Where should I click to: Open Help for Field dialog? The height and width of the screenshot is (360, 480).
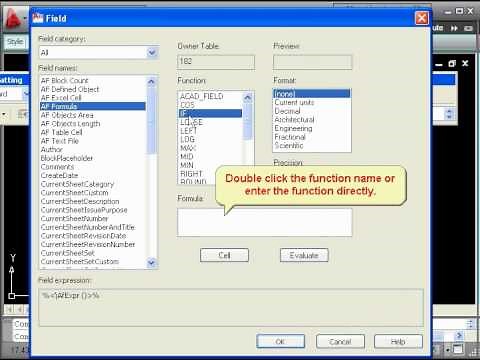click(x=398, y=341)
